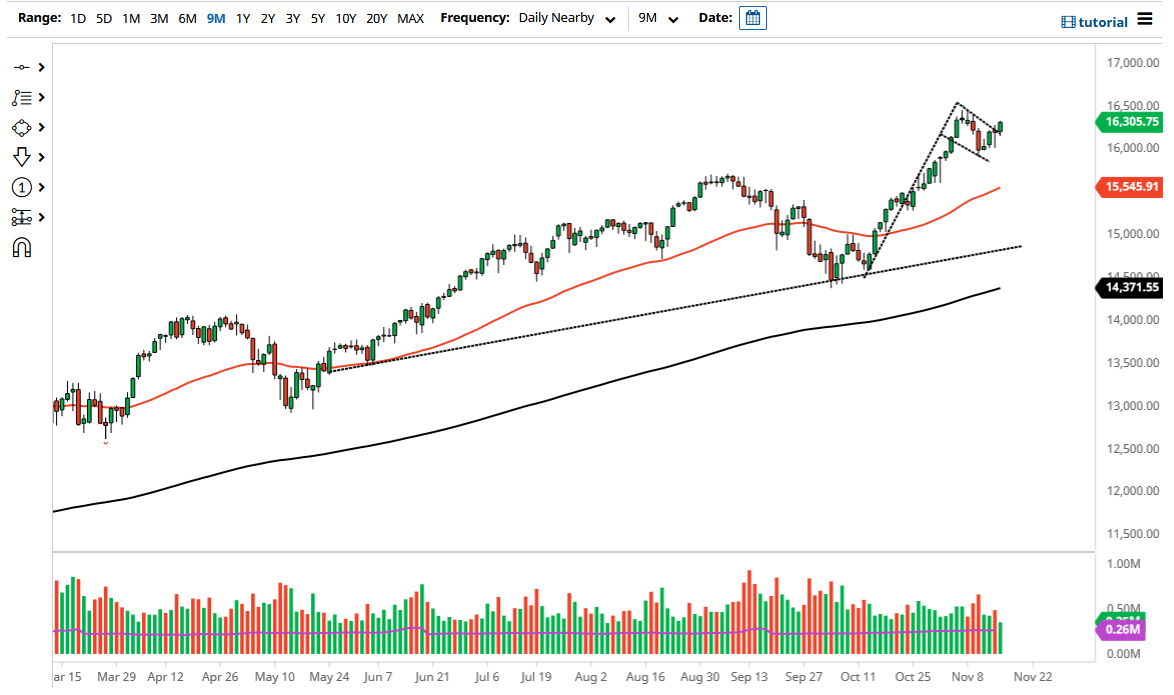This screenshot has width=1174, height=695.
Task: Expand the crosshair tool options chevron
Action: point(40,66)
